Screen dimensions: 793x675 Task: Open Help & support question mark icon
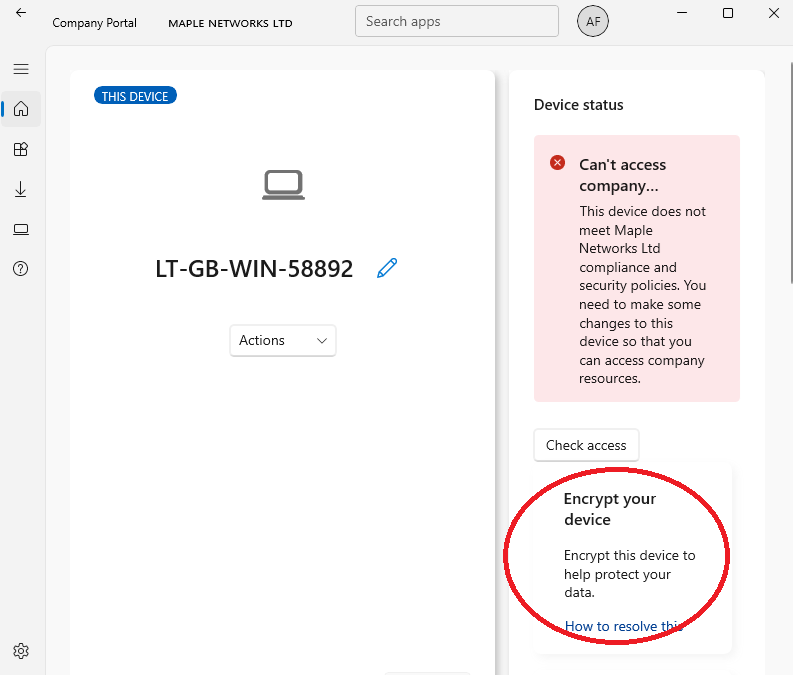[21, 269]
